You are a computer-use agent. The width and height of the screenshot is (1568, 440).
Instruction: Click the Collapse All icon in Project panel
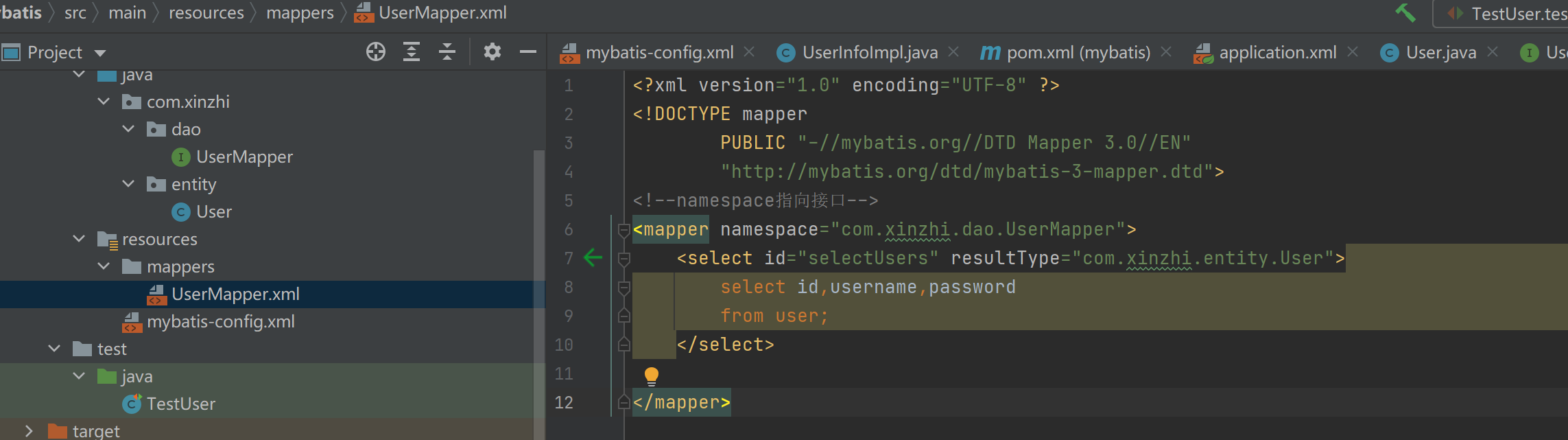click(x=447, y=52)
